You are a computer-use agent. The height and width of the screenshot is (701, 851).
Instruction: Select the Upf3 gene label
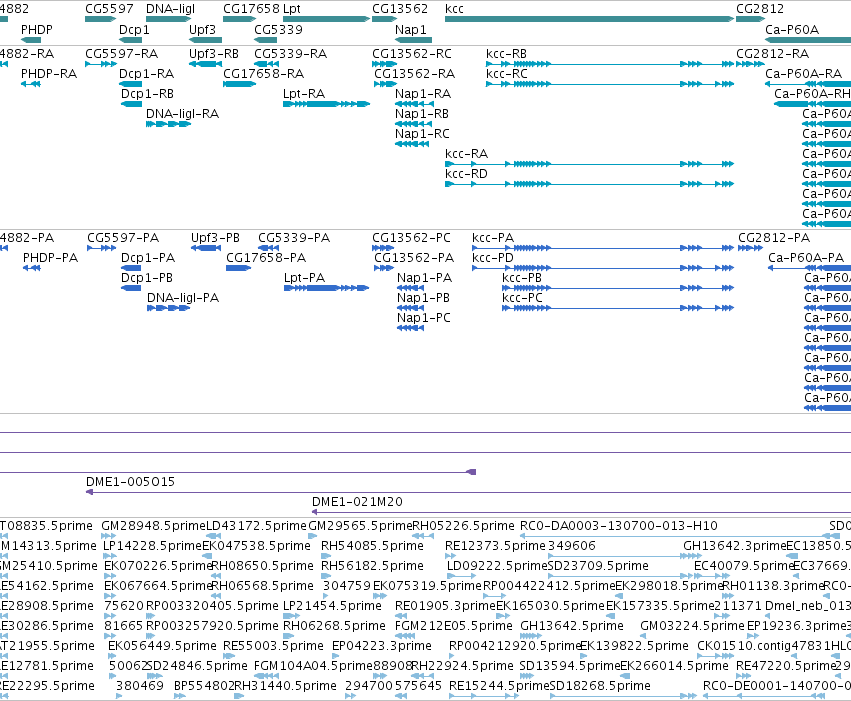click(x=202, y=29)
